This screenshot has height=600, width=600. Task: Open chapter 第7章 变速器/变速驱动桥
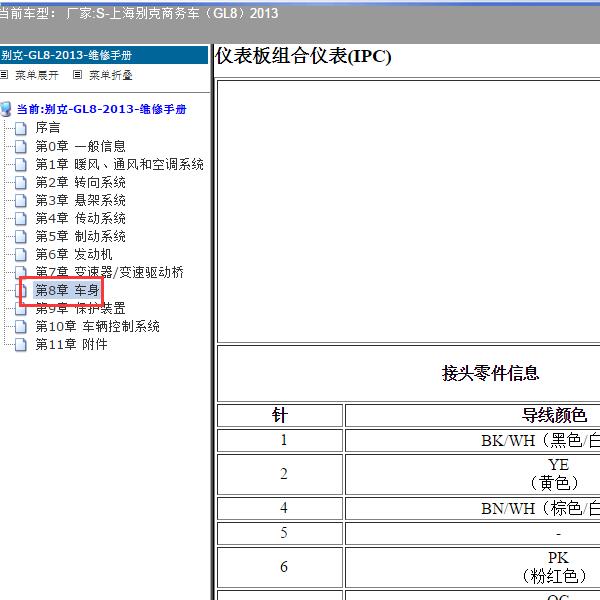[109, 272]
